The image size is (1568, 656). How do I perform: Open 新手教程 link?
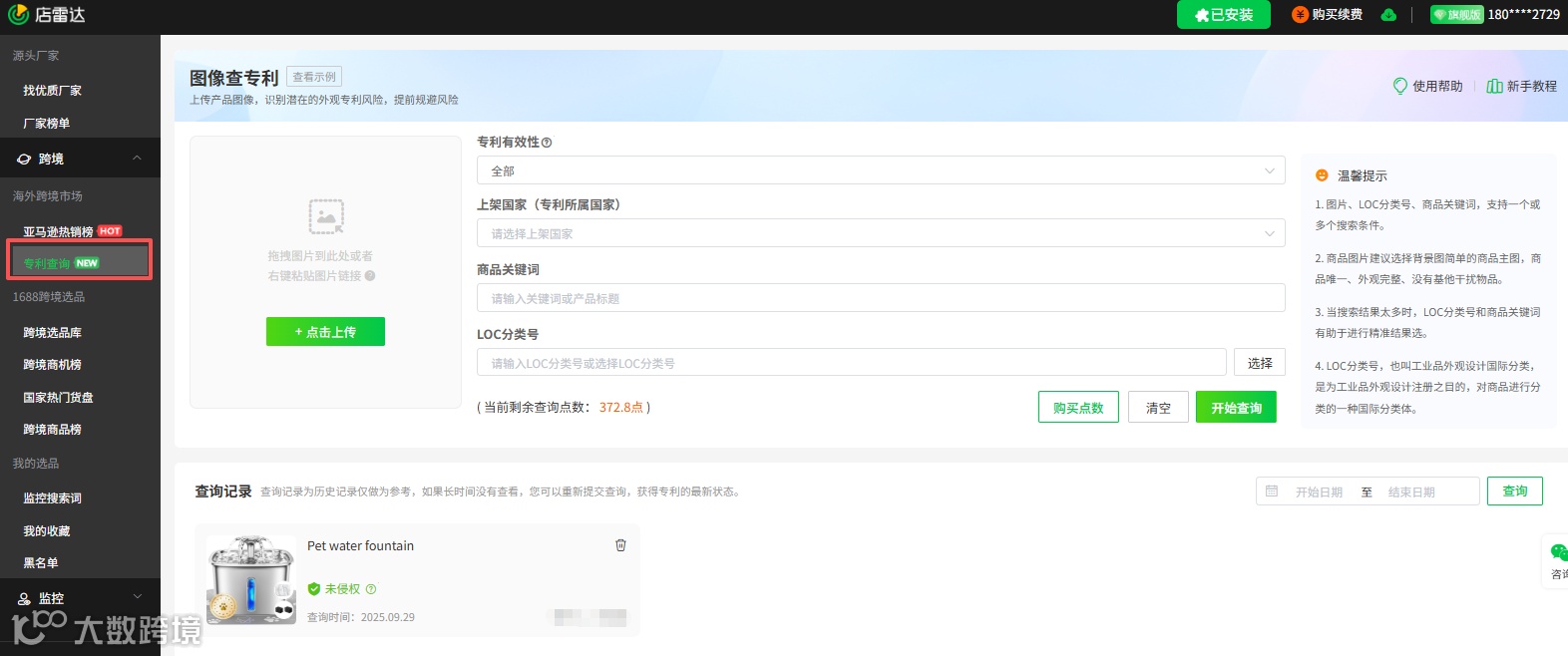(x=1521, y=87)
